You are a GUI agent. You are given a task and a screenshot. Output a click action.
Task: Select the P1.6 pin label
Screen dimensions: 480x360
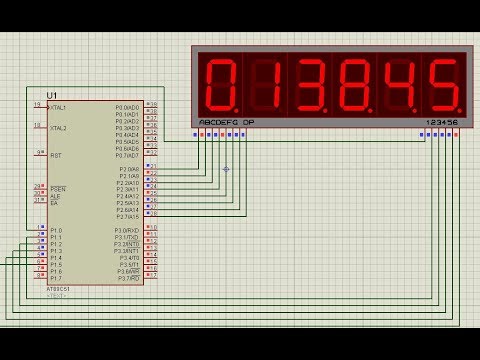coord(56,271)
